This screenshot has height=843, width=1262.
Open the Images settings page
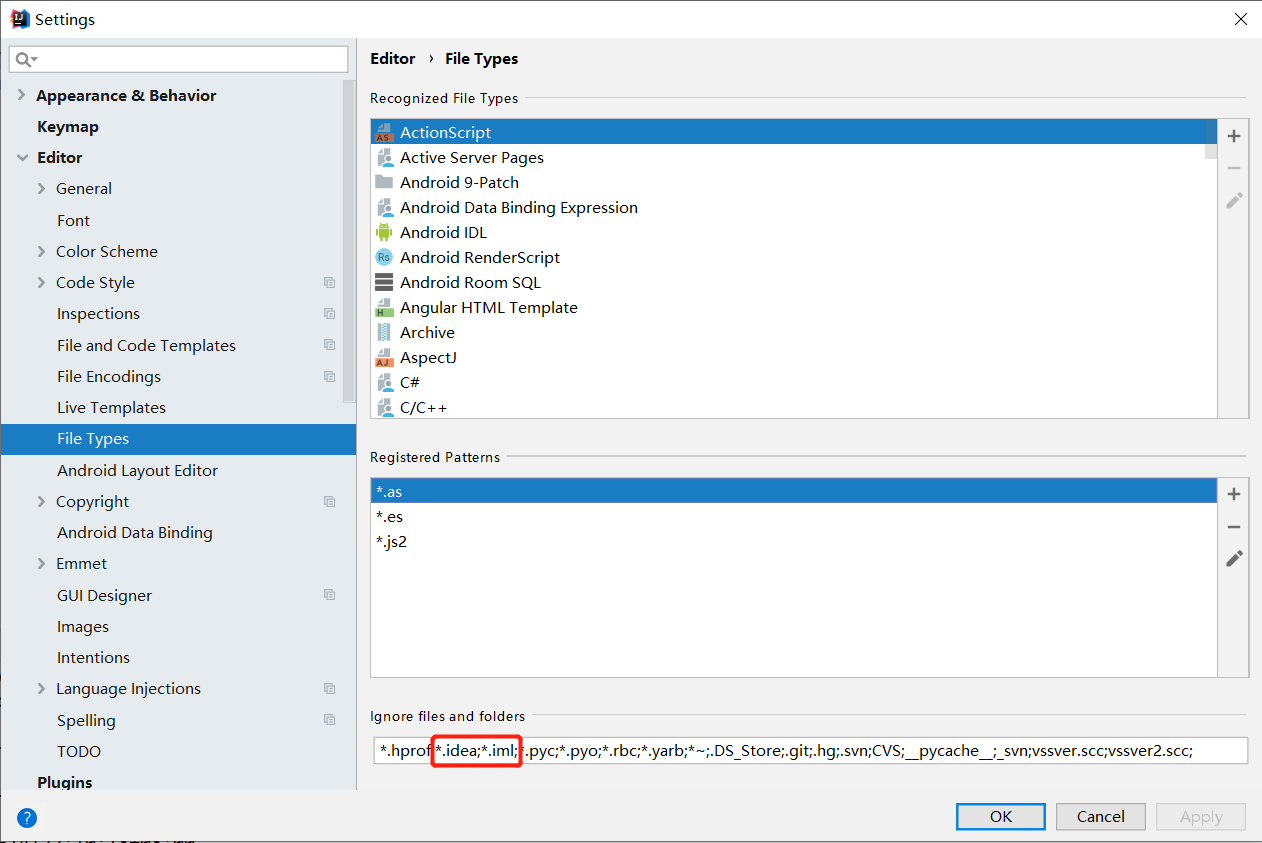[x=83, y=627]
